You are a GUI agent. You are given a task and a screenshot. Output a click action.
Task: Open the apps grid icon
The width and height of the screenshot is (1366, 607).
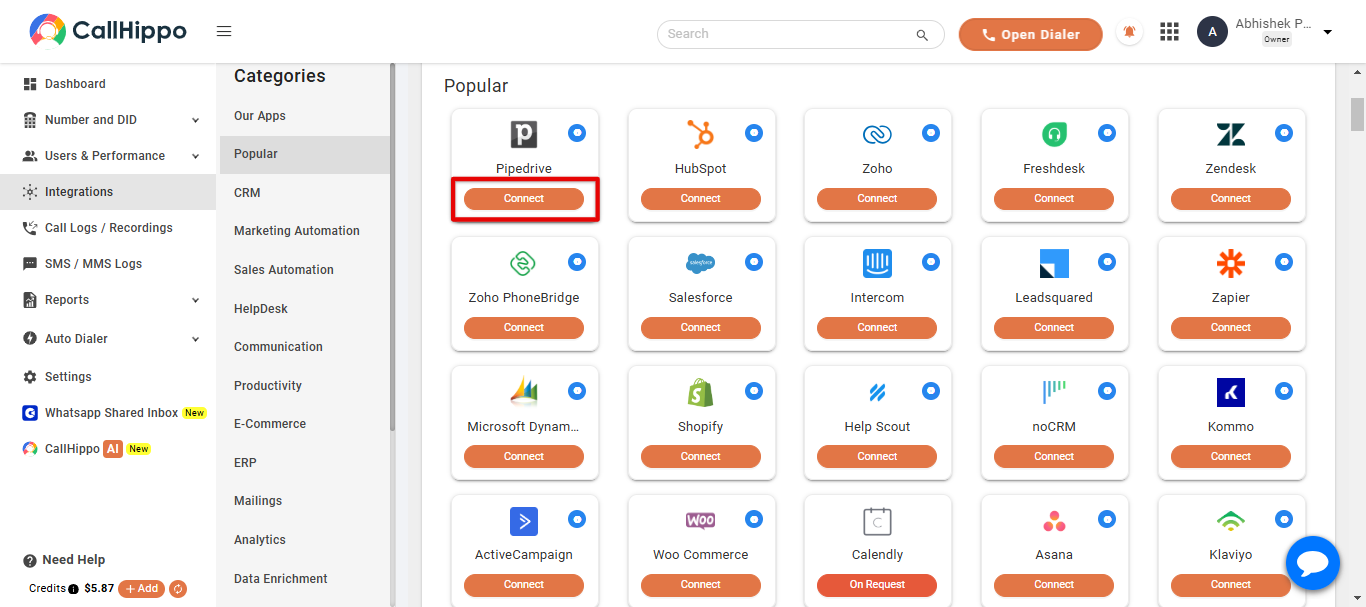coord(1169,33)
